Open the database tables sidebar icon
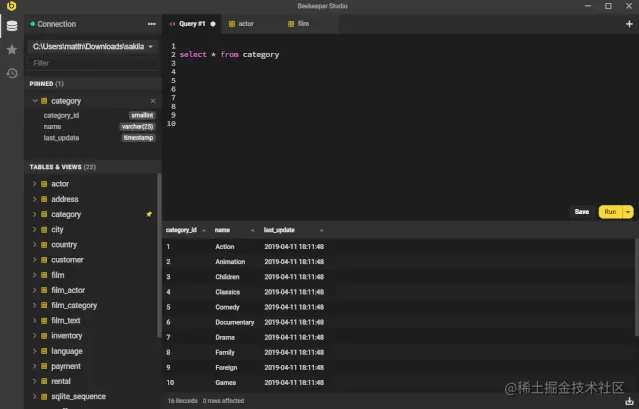Screen dimensions: 639x409 [x=12, y=26]
